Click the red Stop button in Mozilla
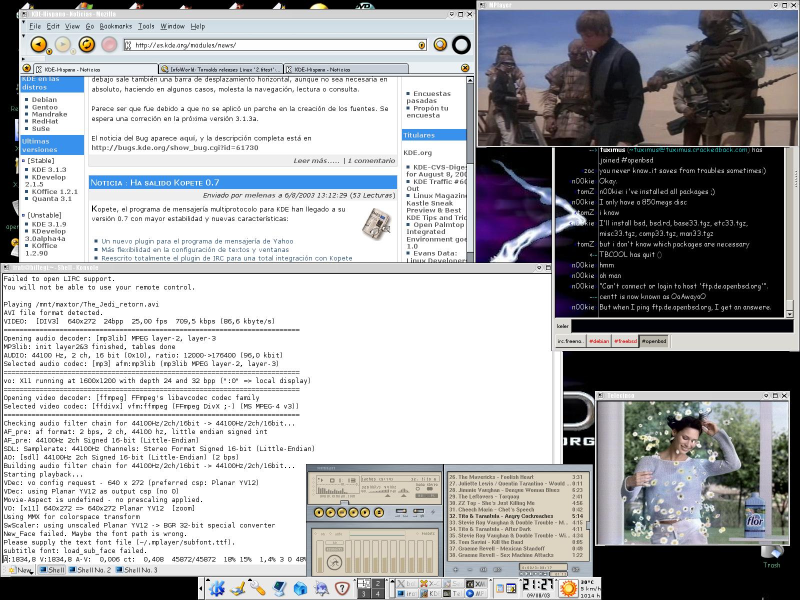The height and width of the screenshot is (600, 800). pos(109,45)
